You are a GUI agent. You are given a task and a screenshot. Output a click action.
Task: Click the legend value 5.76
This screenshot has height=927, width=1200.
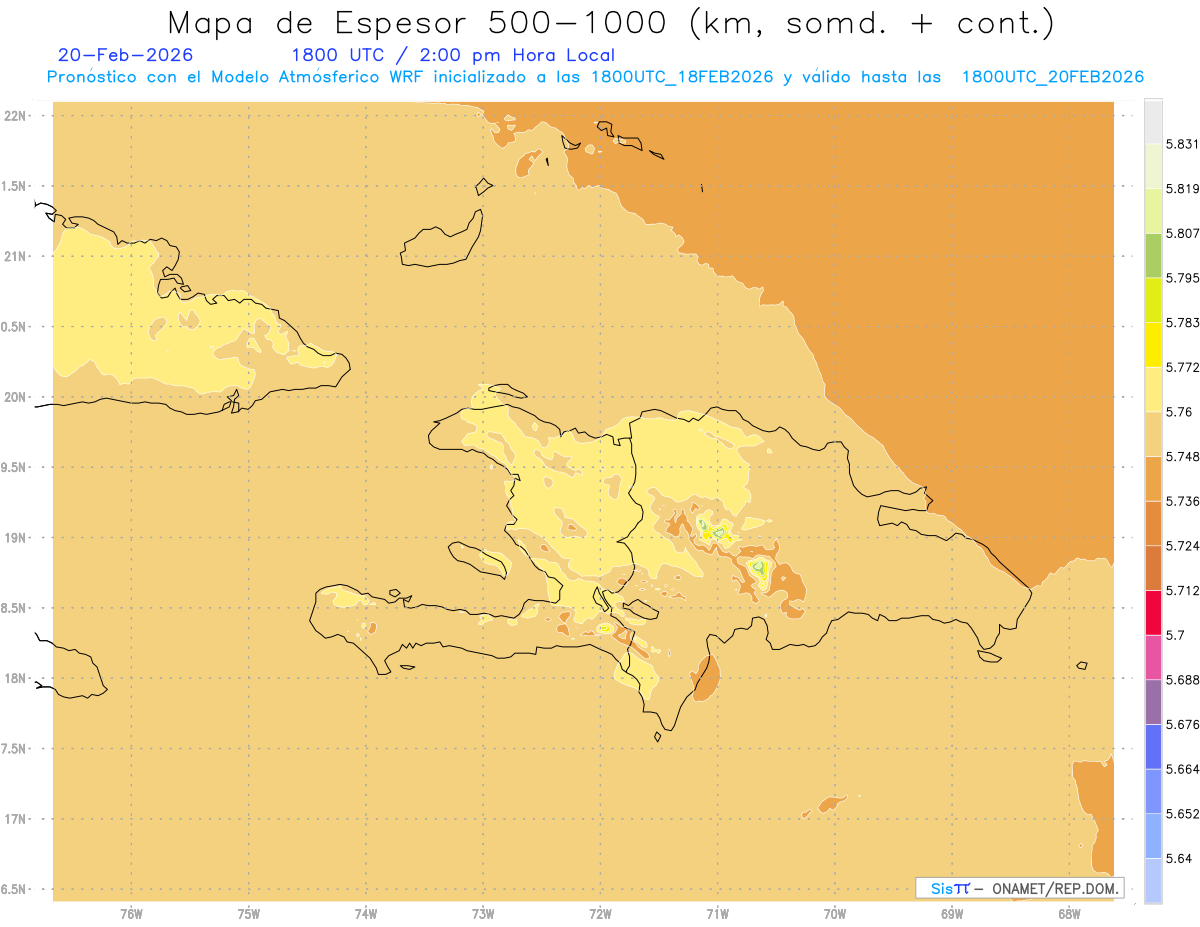(x=1178, y=412)
